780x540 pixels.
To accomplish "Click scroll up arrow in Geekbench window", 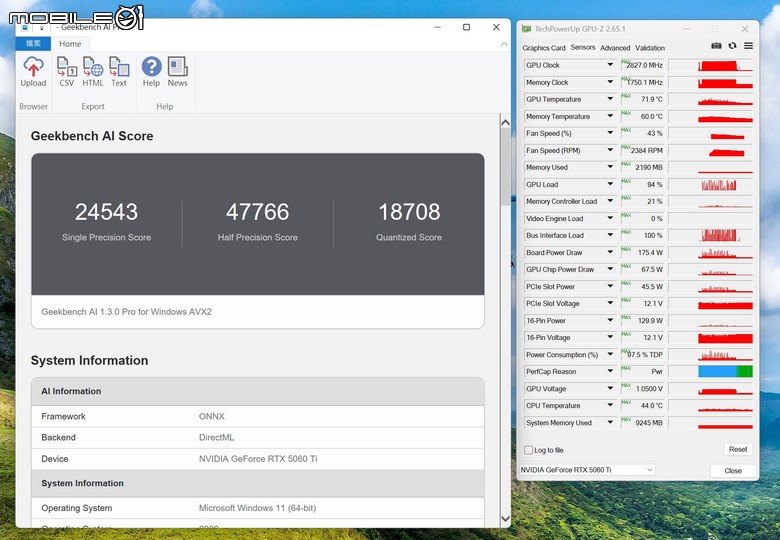I will pyautogui.click(x=505, y=122).
